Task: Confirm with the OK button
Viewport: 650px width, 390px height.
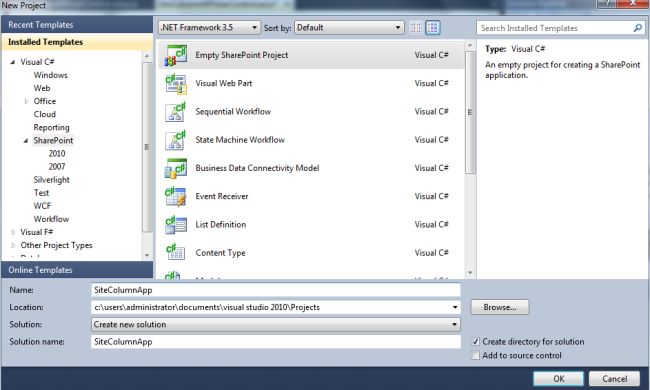Action: (558, 378)
